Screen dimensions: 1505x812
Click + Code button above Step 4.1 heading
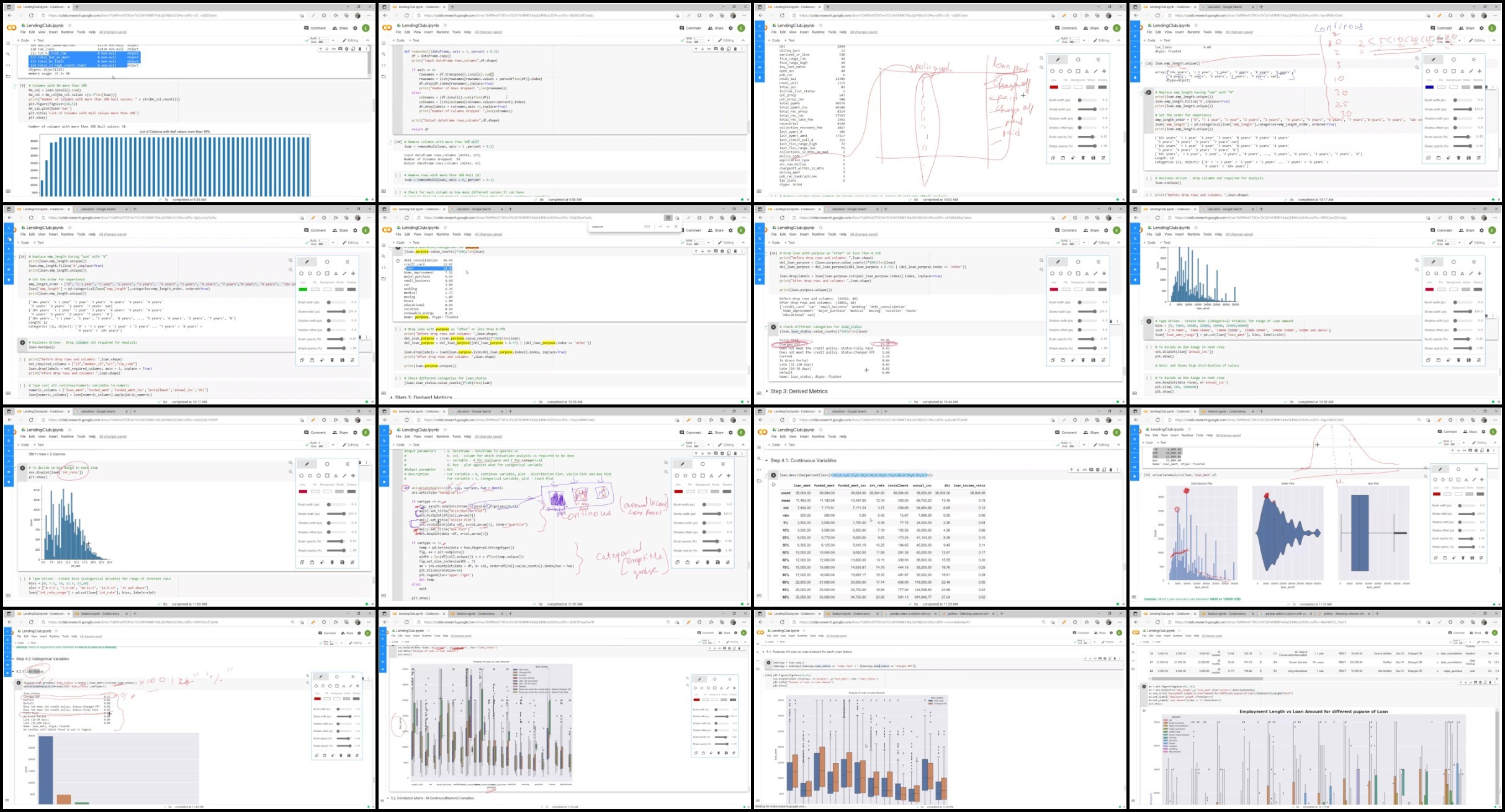click(774, 445)
